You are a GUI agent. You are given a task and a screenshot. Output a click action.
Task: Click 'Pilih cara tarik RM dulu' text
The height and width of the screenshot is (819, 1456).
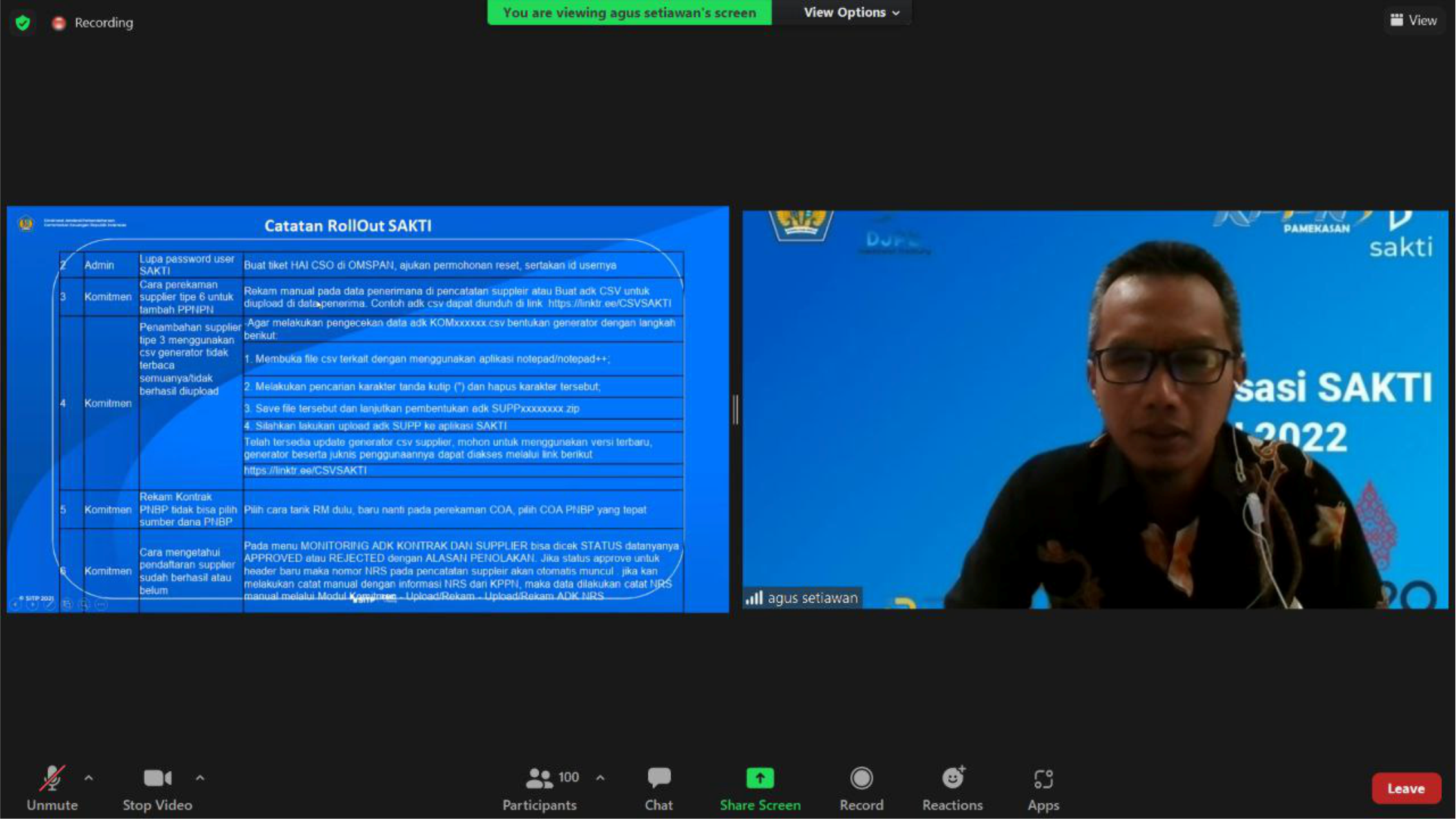[x=445, y=510]
